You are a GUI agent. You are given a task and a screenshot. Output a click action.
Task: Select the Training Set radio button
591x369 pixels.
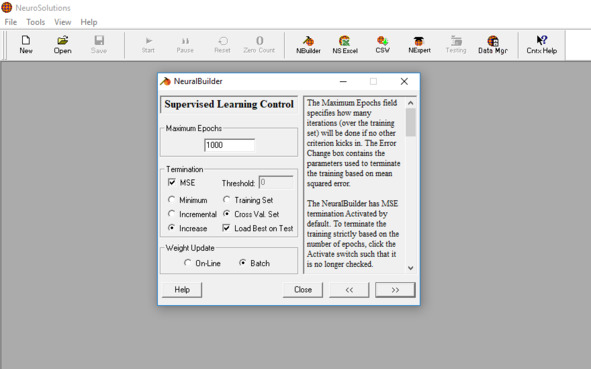226,199
